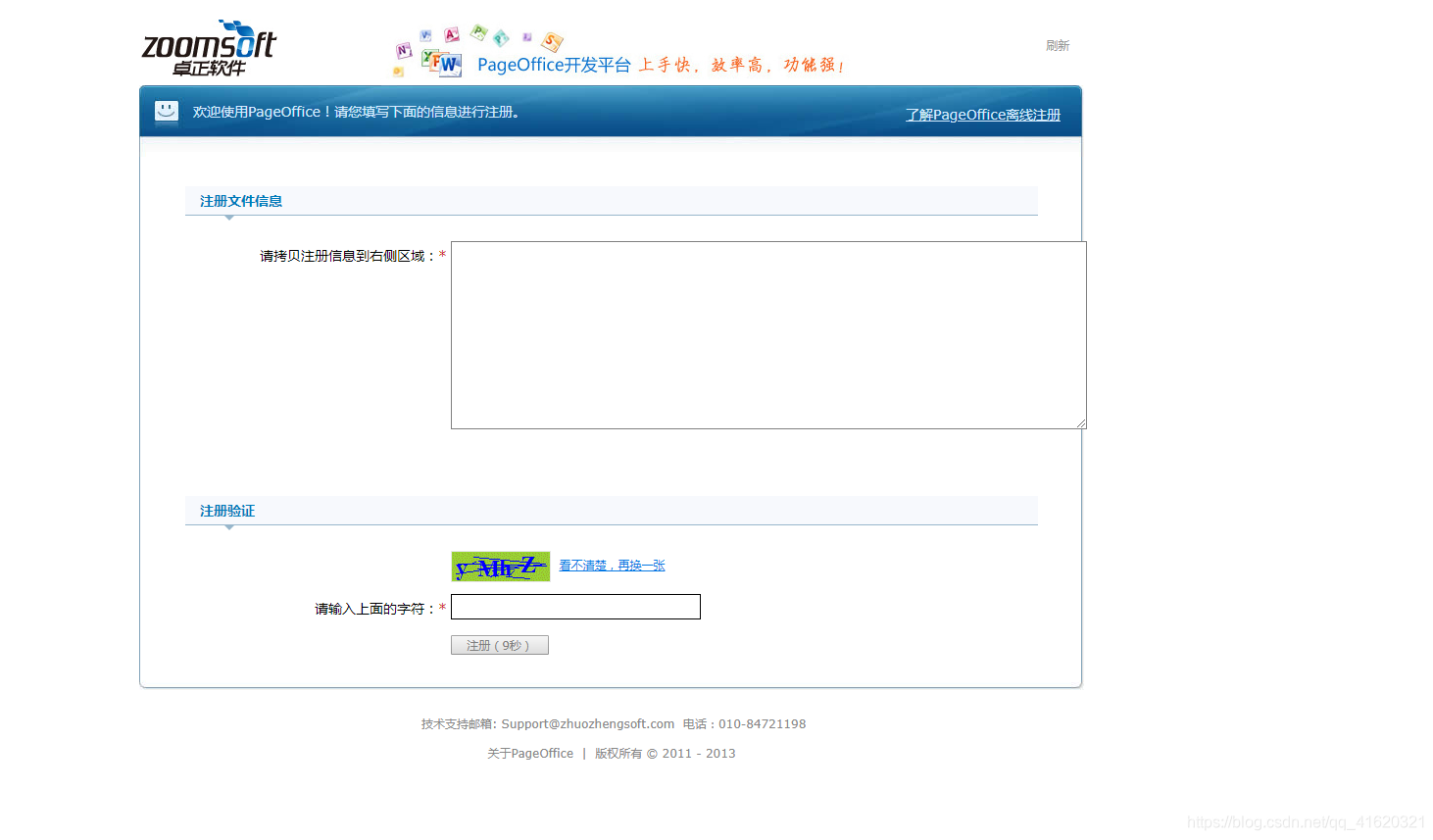Click the Zoomsoft logo

pyautogui.click(x=209, y=48)
